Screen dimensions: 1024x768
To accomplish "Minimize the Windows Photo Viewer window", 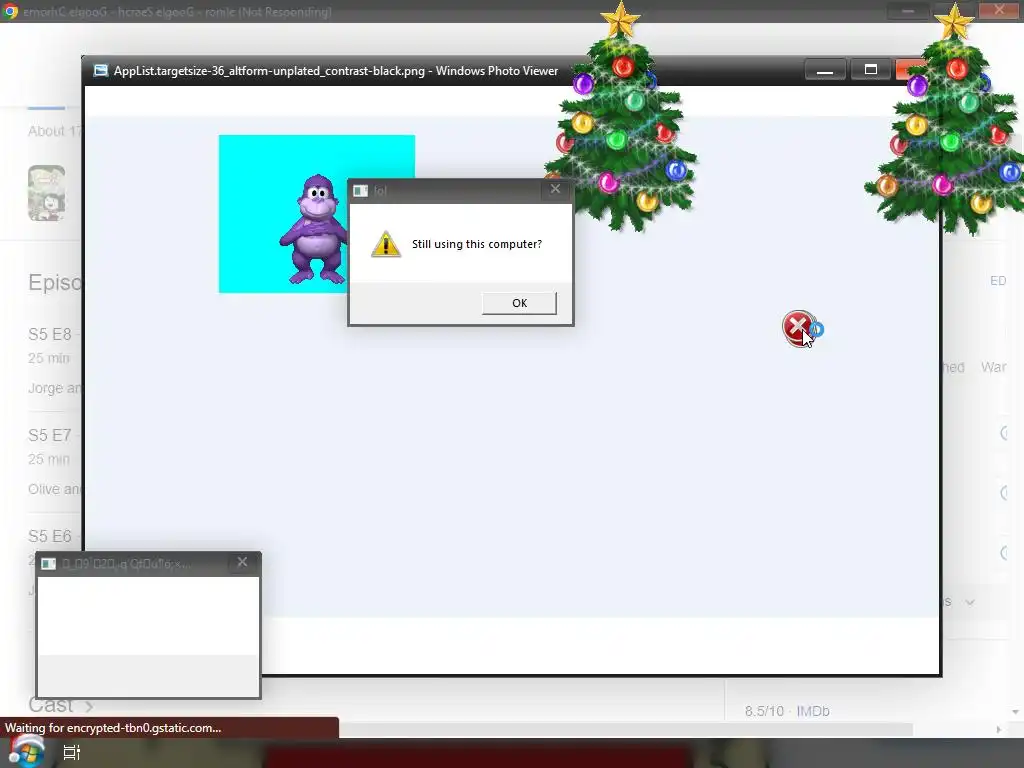I will pos(825,71).
